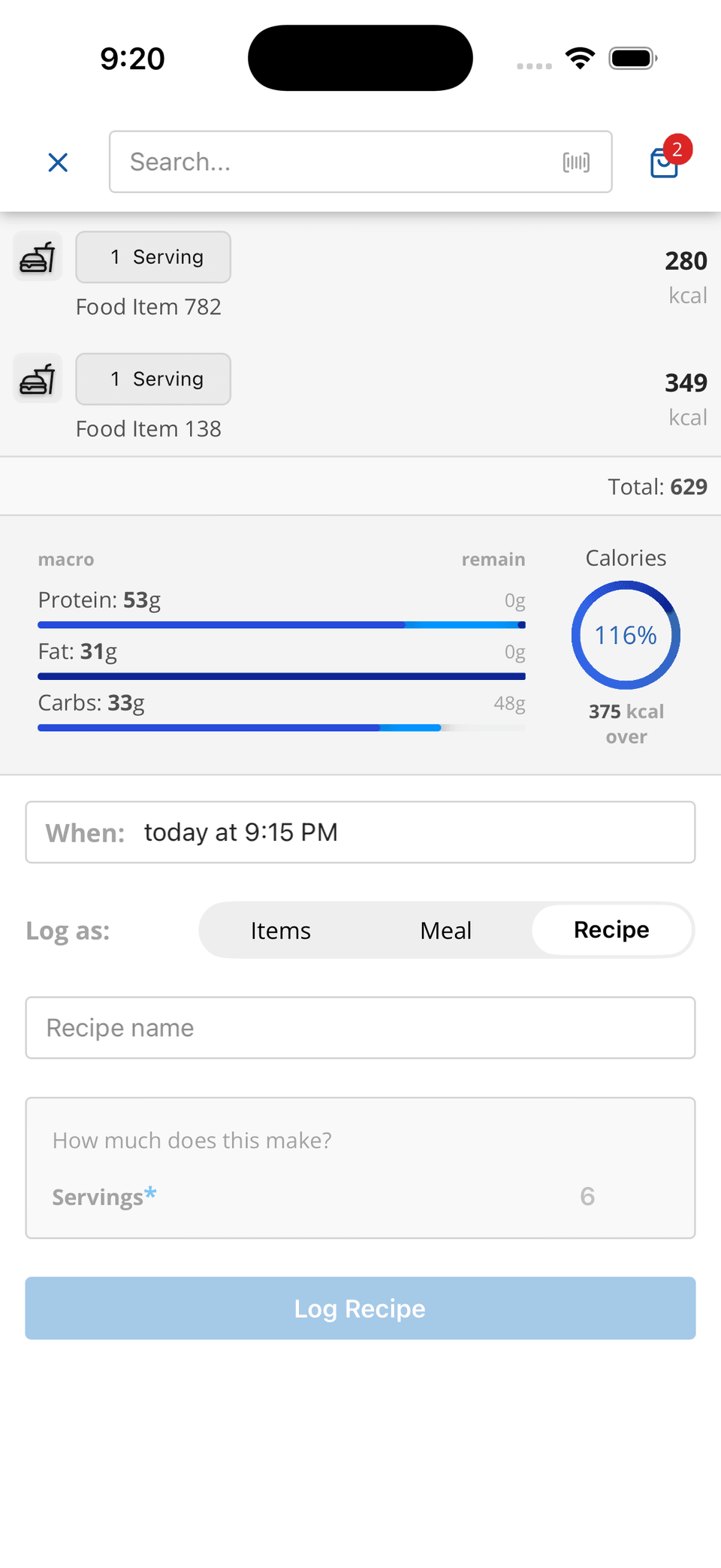Click the Recipe name field
The height and width of the screenshot is (1568, 721).
point(360,1028)
